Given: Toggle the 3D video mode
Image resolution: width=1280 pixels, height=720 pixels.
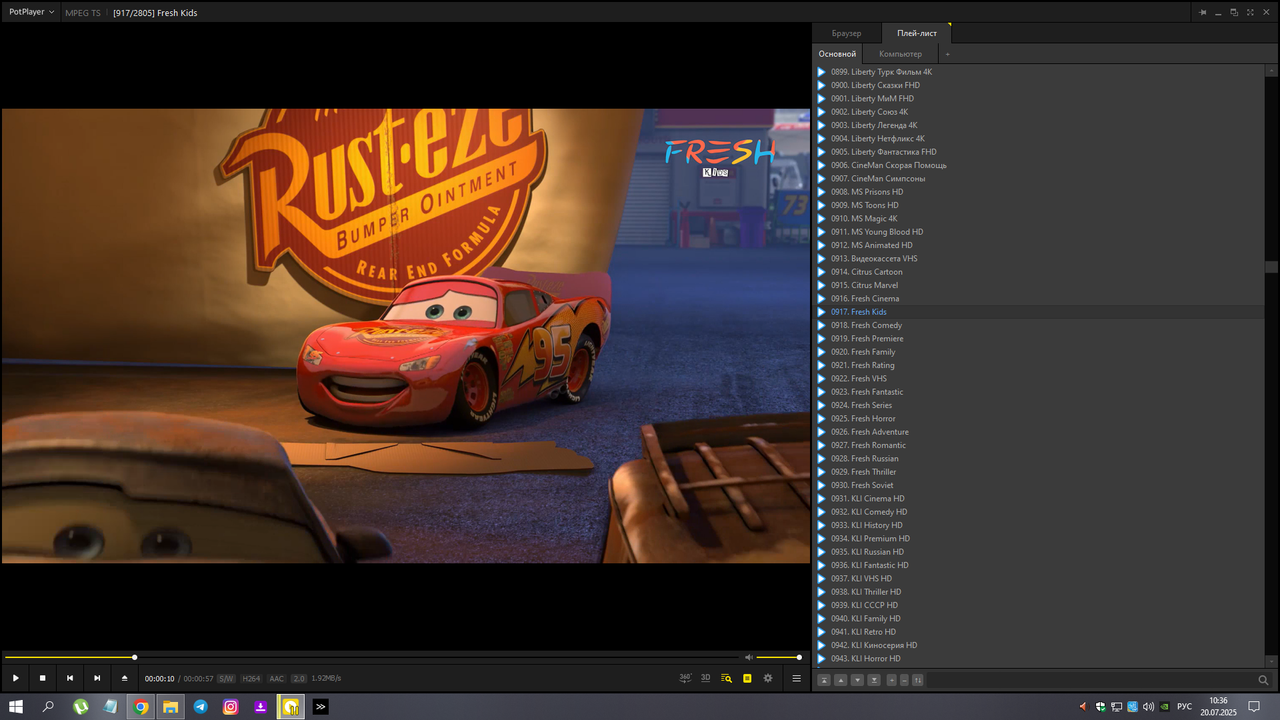Looking at the screenshot, I should (x=706, y=678).
